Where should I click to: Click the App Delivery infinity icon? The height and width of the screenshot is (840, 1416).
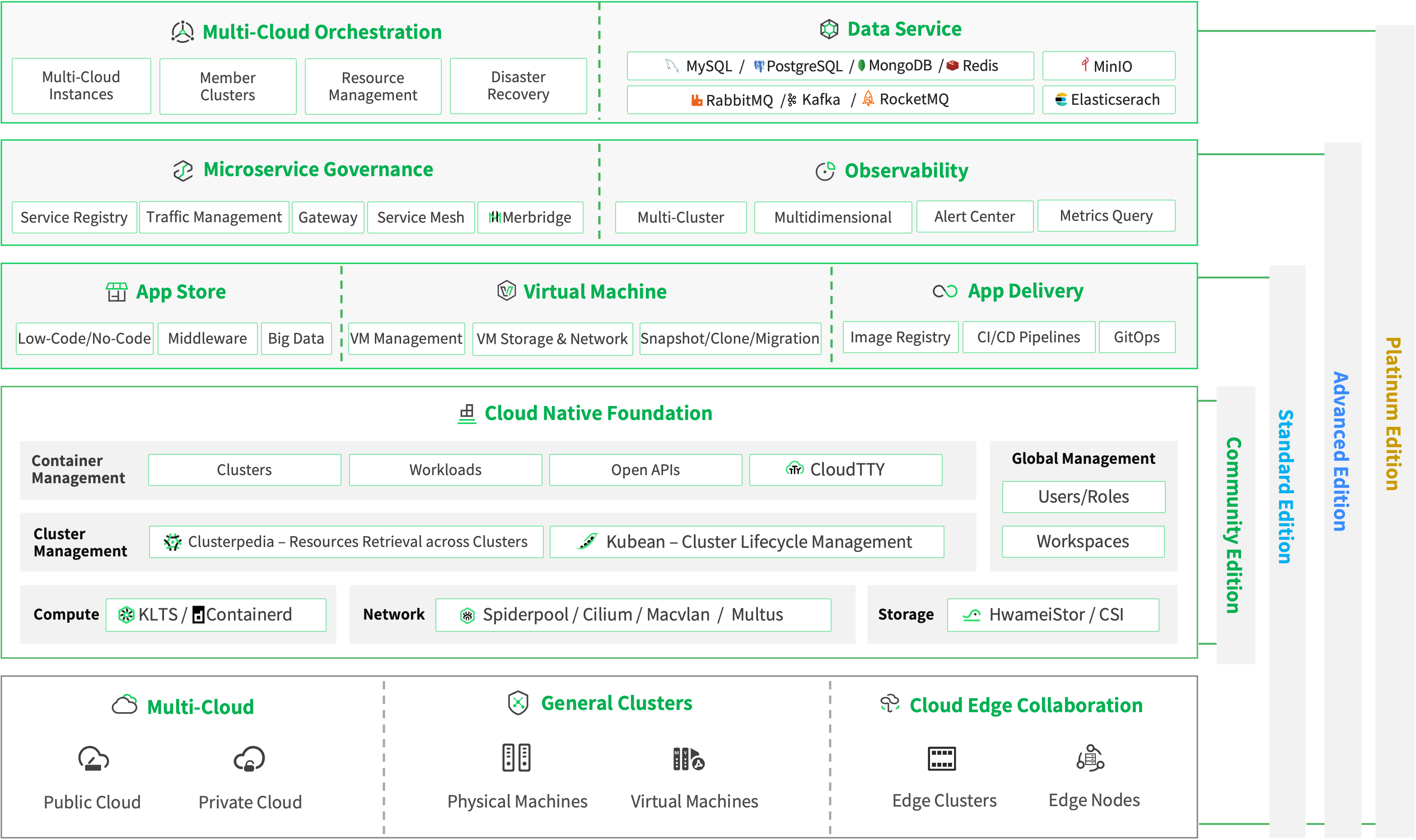[x=944, y=291]
